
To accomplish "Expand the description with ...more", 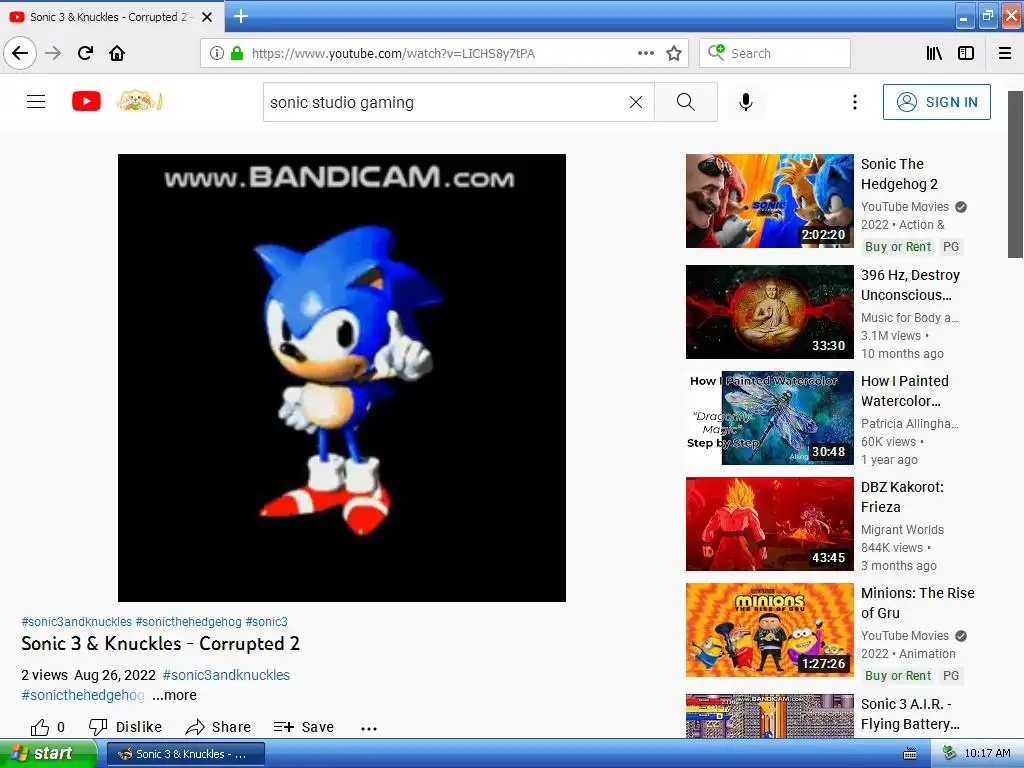I will point(174,696).
